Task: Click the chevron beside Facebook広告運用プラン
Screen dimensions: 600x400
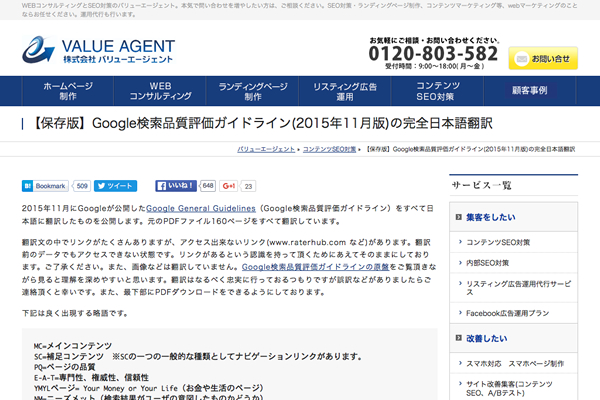Action: point(460,313)
